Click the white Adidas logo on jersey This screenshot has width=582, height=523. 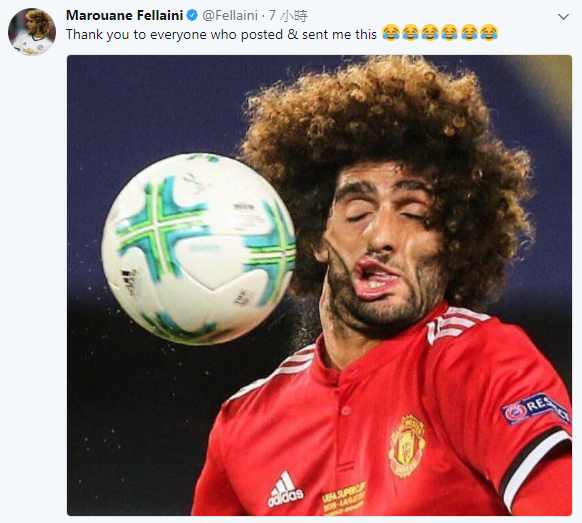point(285,489)
